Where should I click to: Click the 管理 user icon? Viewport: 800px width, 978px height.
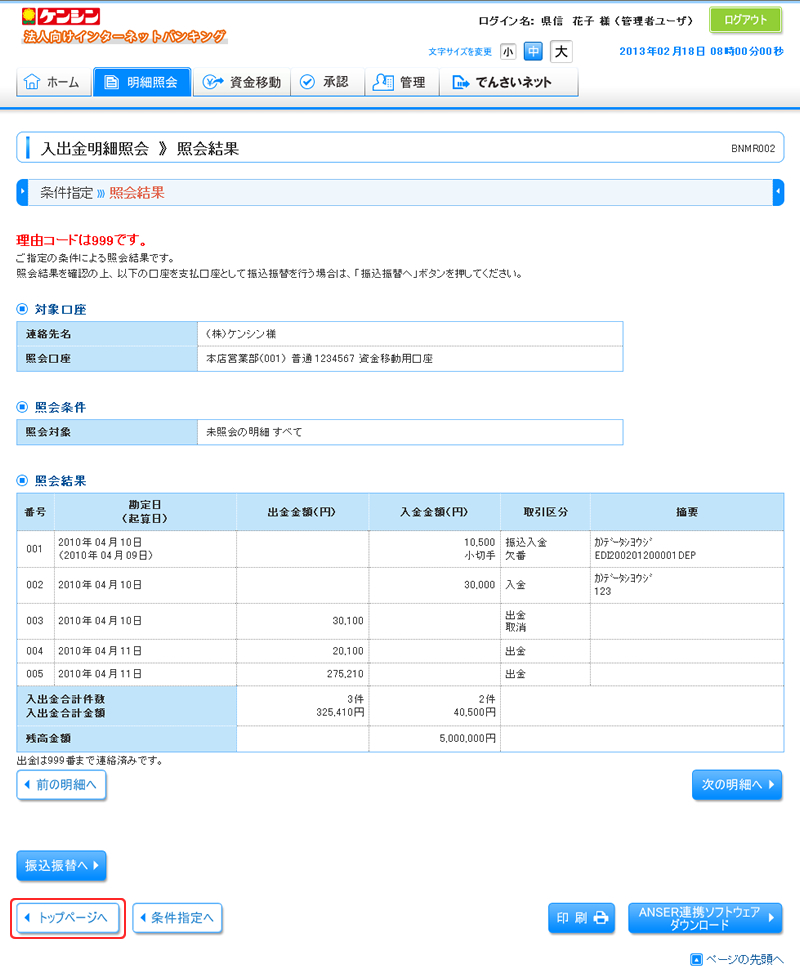[x=383, y=82]
